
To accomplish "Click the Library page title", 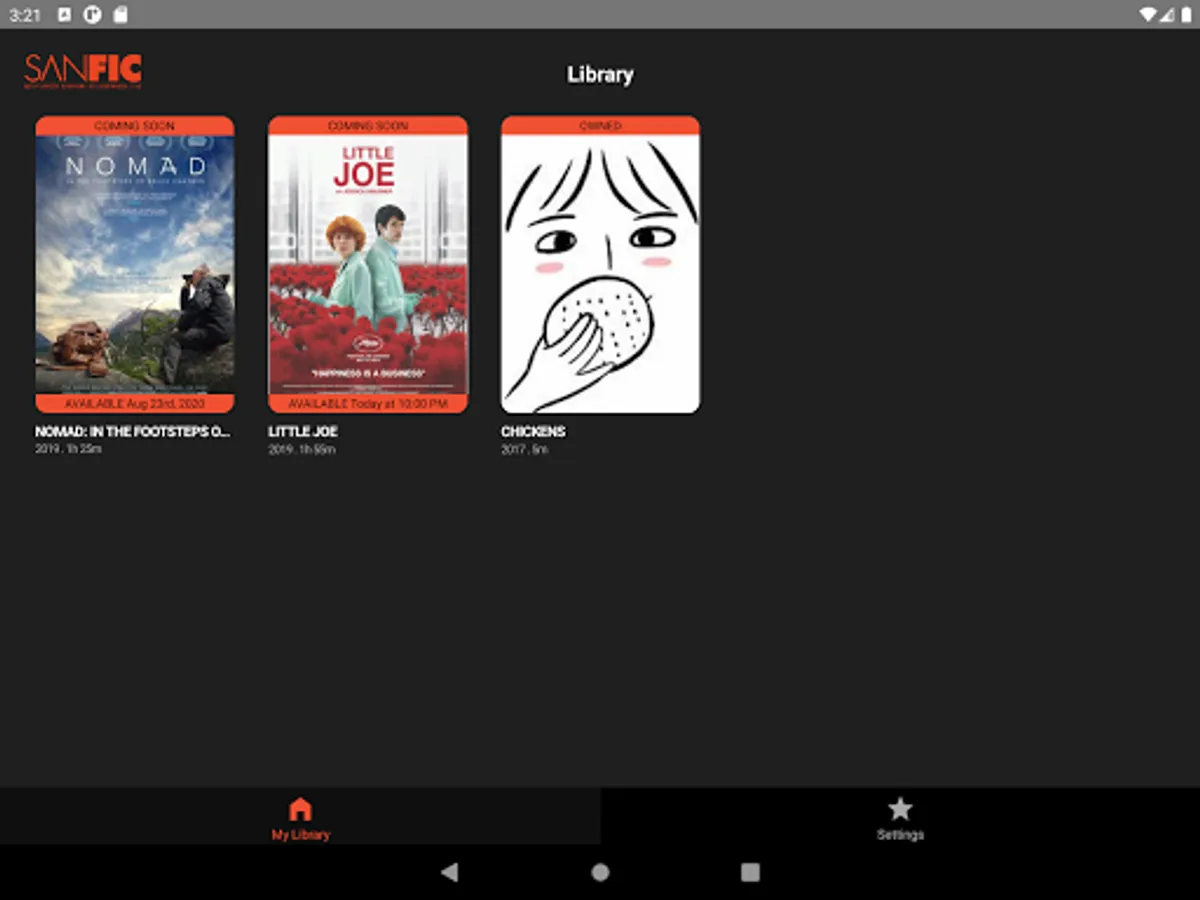I will pyautogui.click(x=600, y=75).
